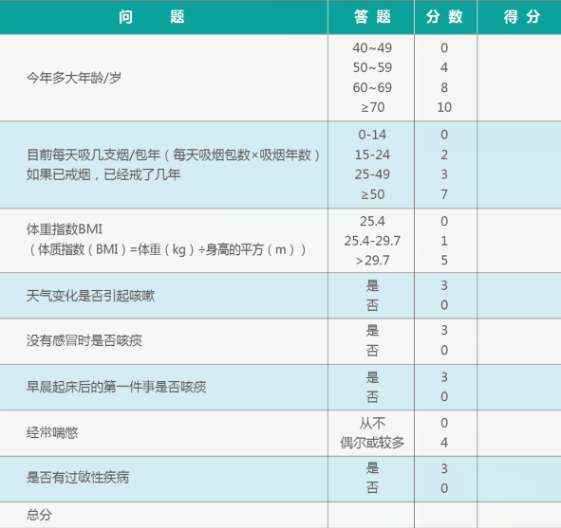Select 否 for 是否有过敏性疾病

click(x=372, y=488)
